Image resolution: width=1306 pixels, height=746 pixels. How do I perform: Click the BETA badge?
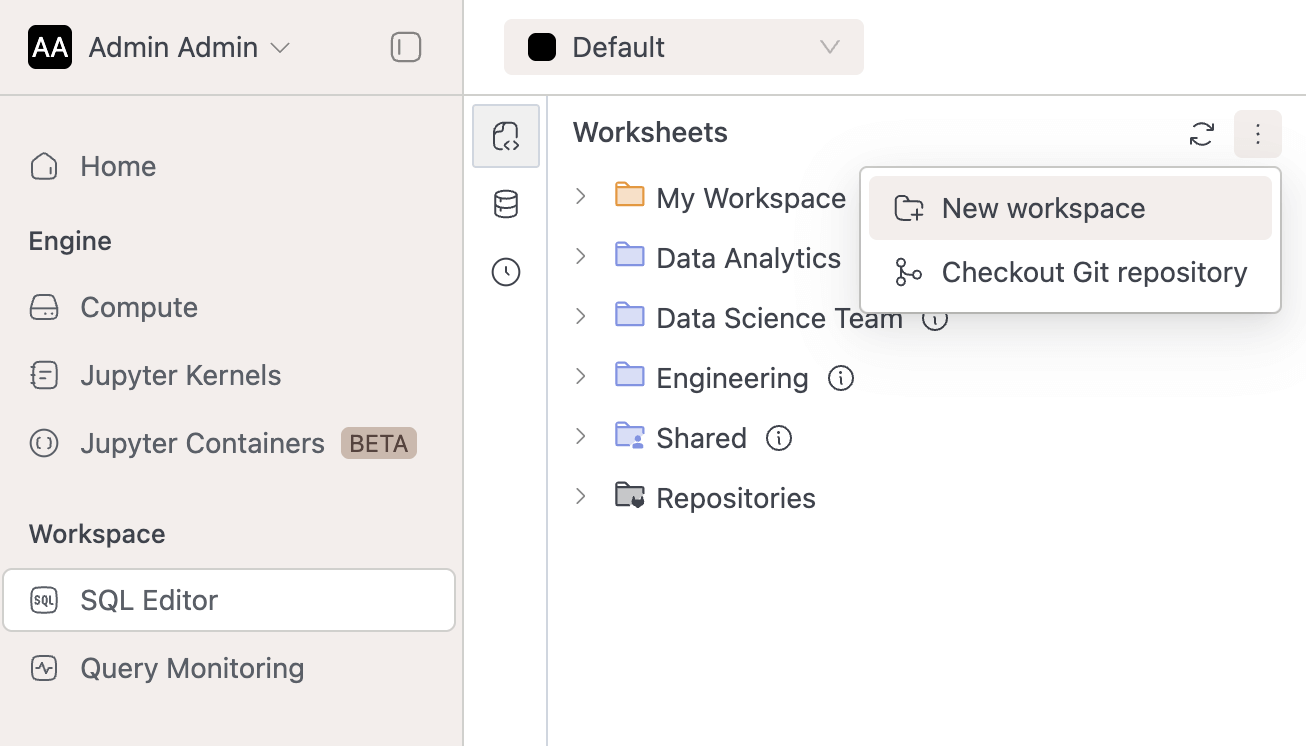(379, 443)
